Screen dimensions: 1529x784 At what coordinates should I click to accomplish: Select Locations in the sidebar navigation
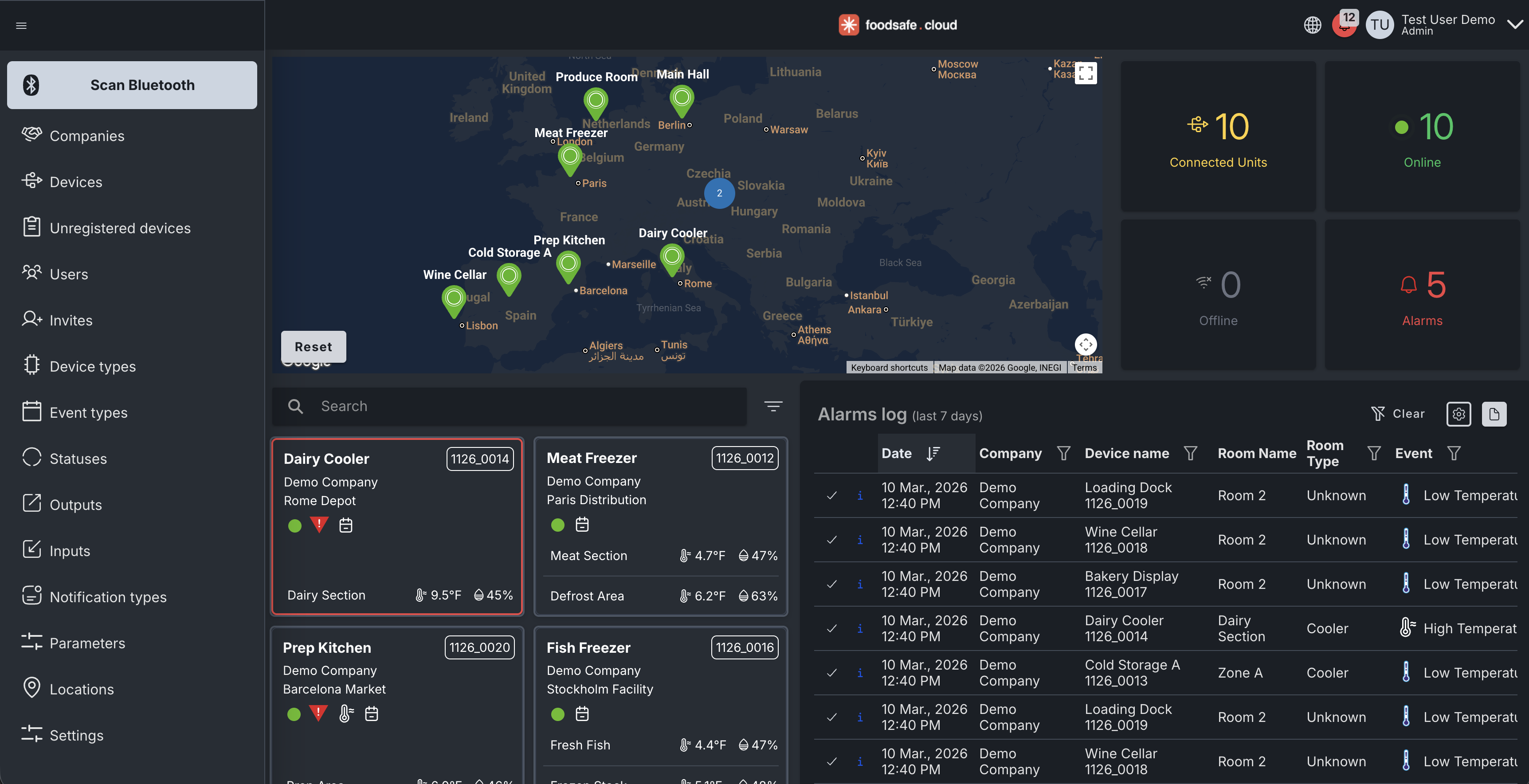[x=81, y=689]
